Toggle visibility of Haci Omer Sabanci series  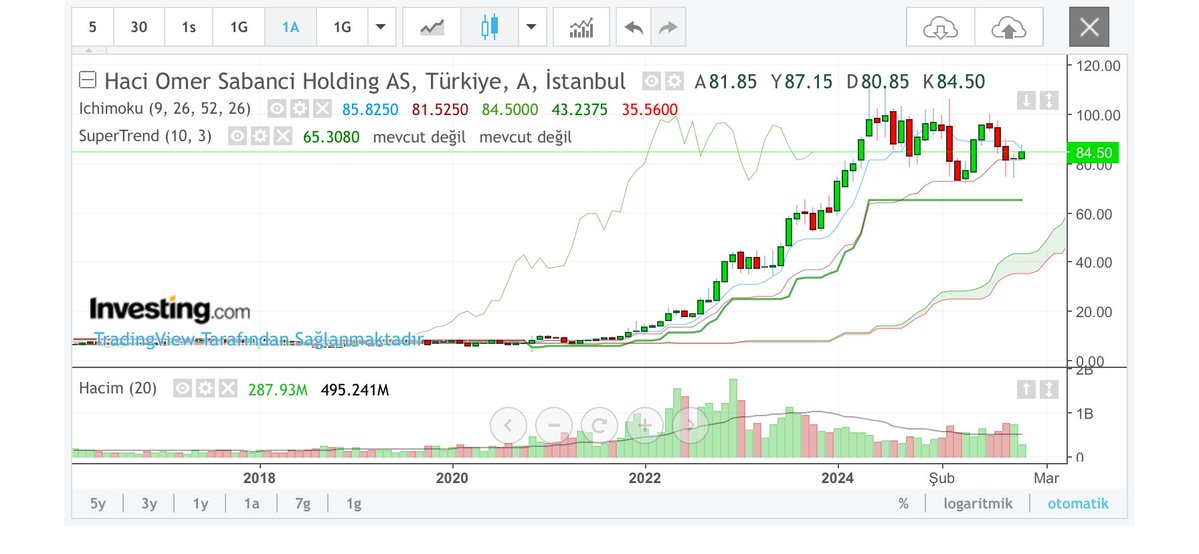click(x=651, y=81)
